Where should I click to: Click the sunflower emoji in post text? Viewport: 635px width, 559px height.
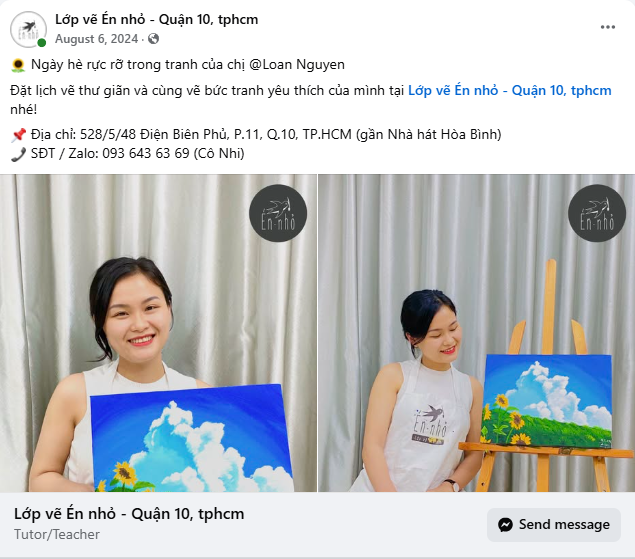click(18, 65)
